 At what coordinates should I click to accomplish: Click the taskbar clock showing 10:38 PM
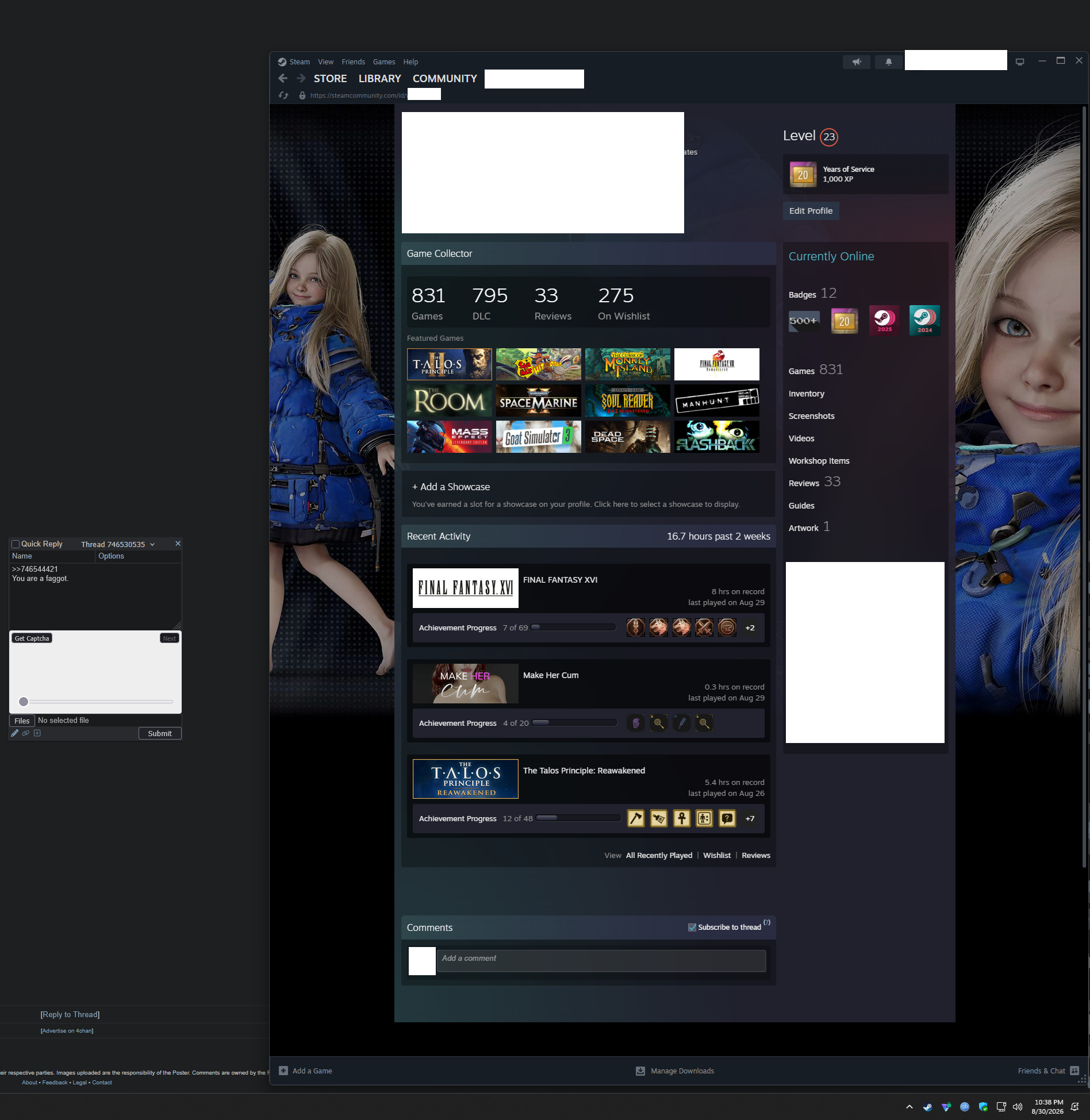[x=1049, y=1107]
